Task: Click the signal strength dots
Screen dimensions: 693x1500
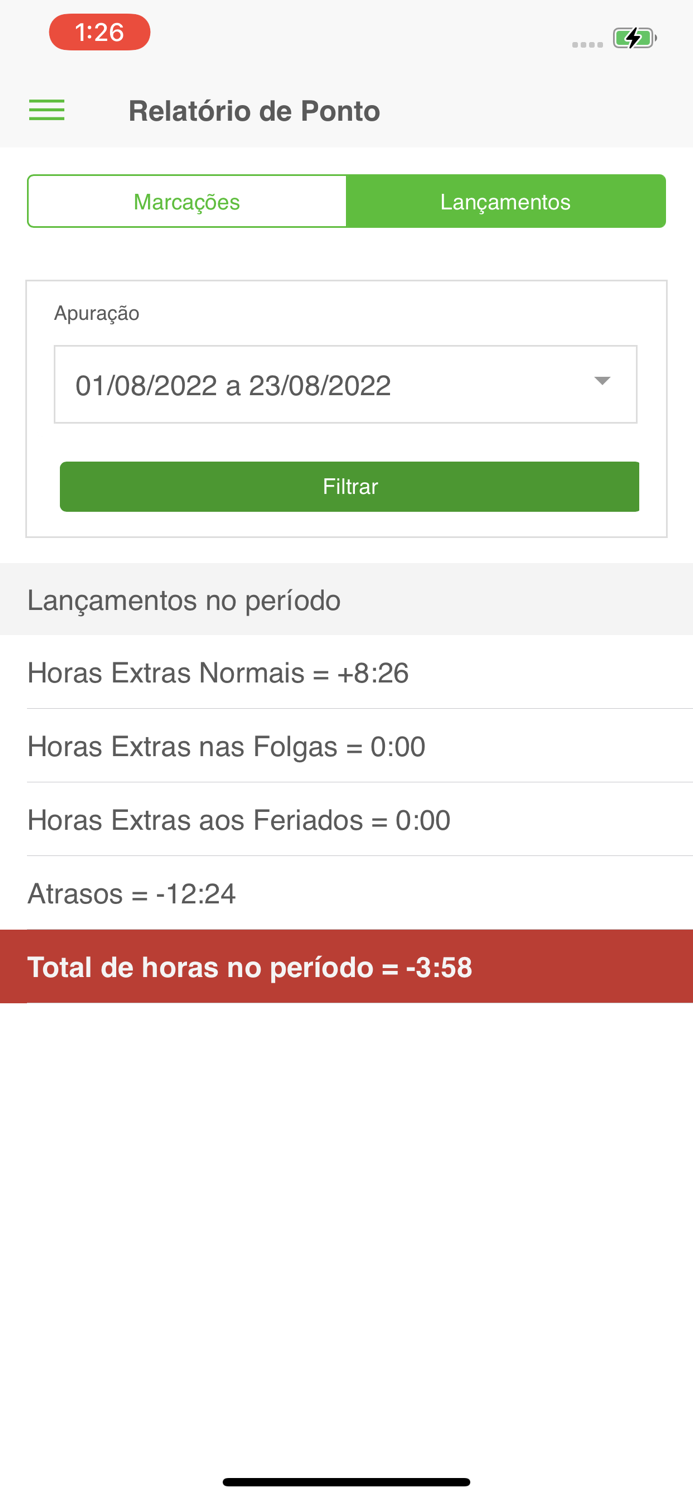Action: point(586,42)
